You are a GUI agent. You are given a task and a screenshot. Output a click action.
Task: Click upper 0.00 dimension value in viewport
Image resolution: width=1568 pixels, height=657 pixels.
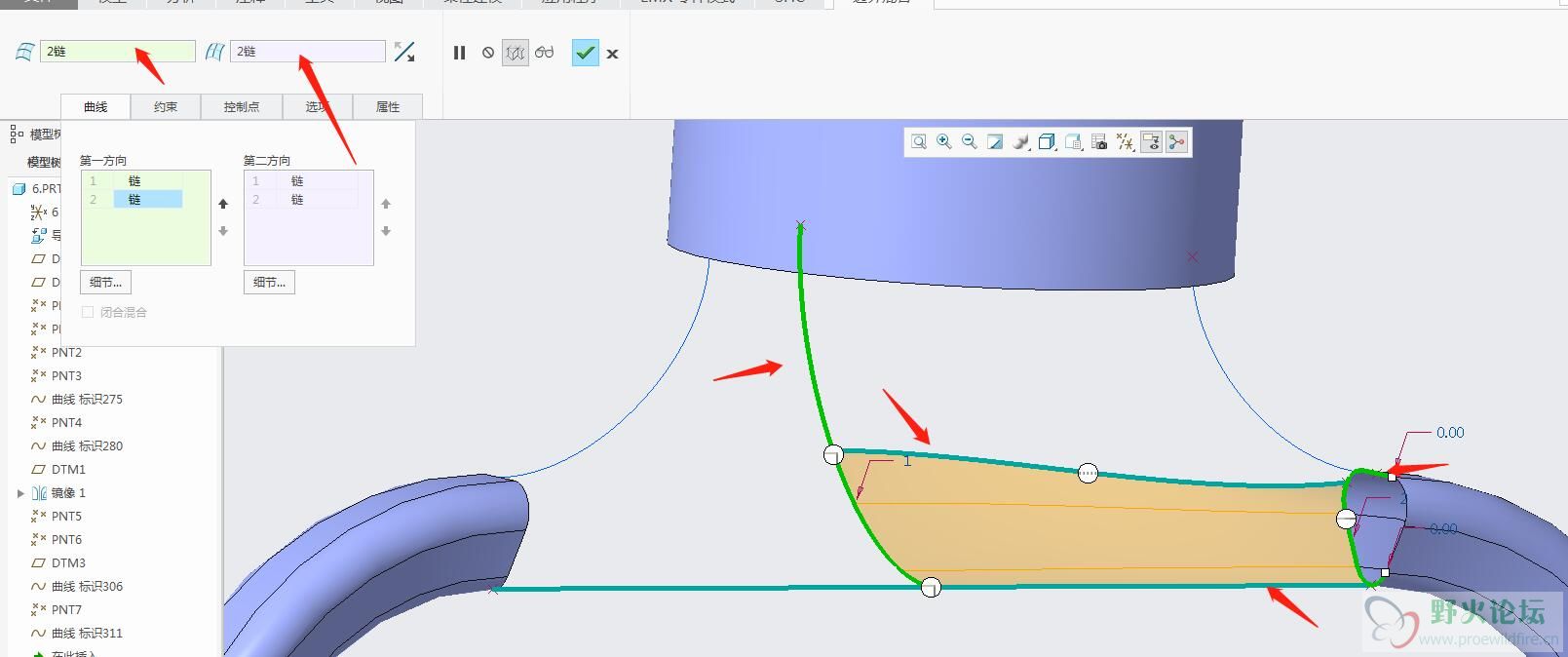pos(1450,432)
